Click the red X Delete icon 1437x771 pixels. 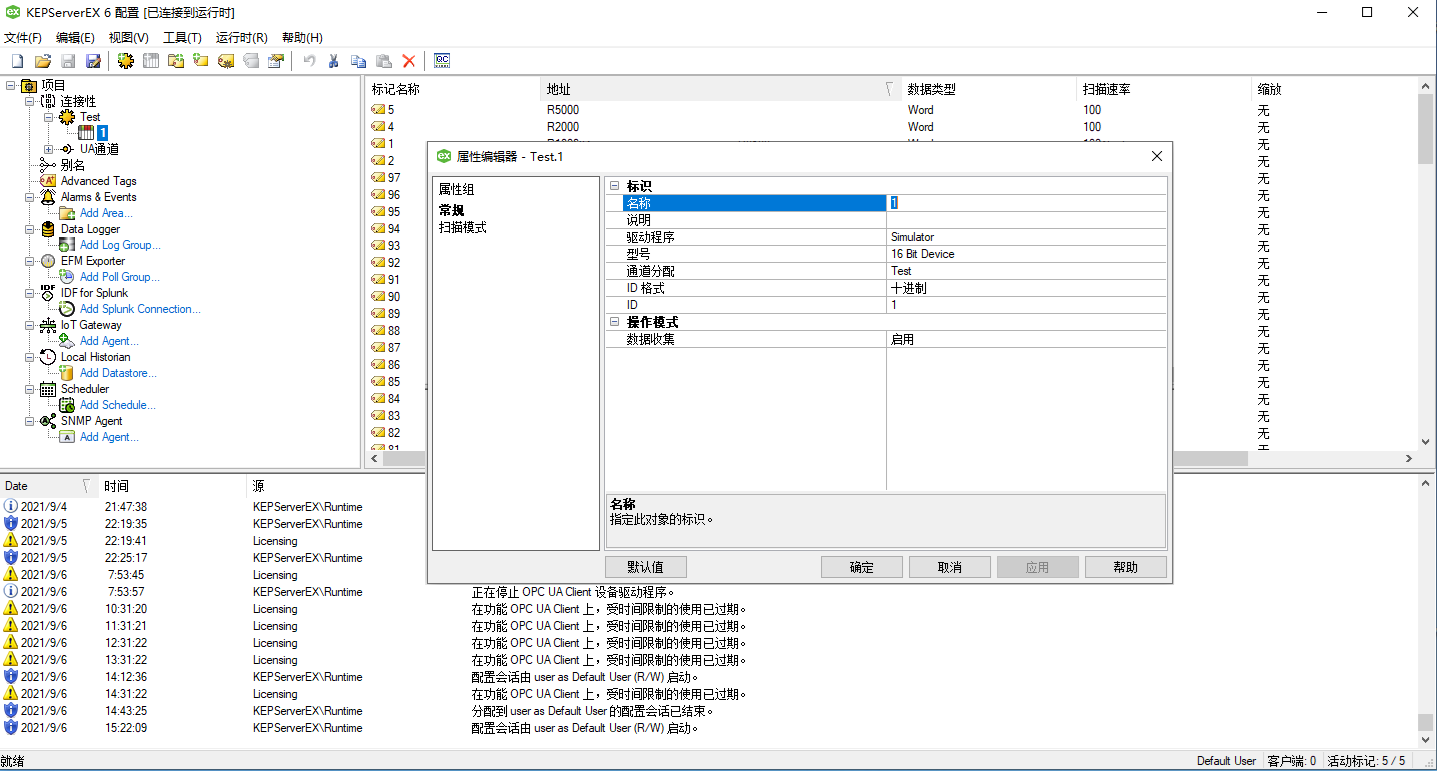[408, 61]
